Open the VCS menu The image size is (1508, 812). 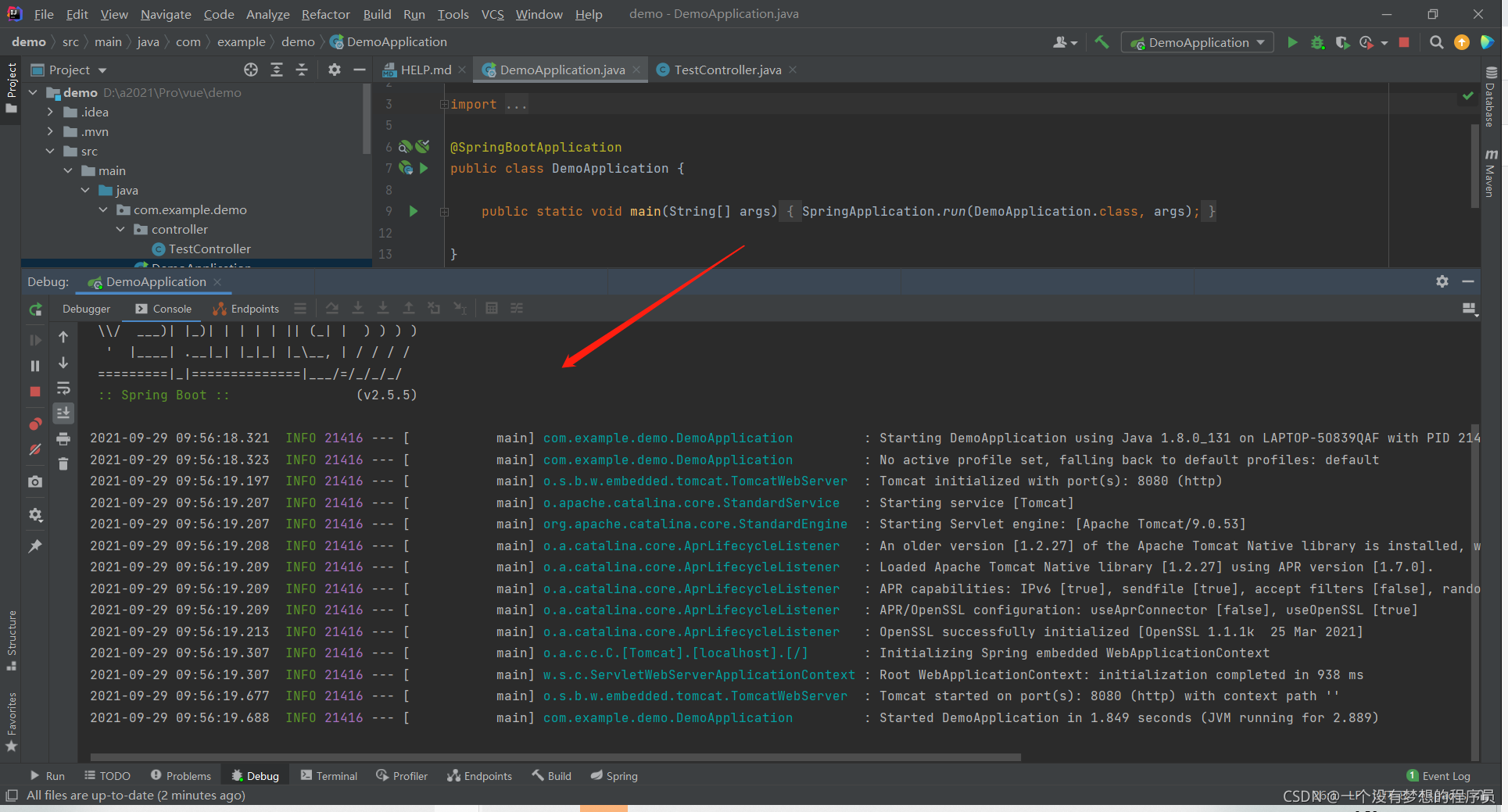tap(493, 14)
